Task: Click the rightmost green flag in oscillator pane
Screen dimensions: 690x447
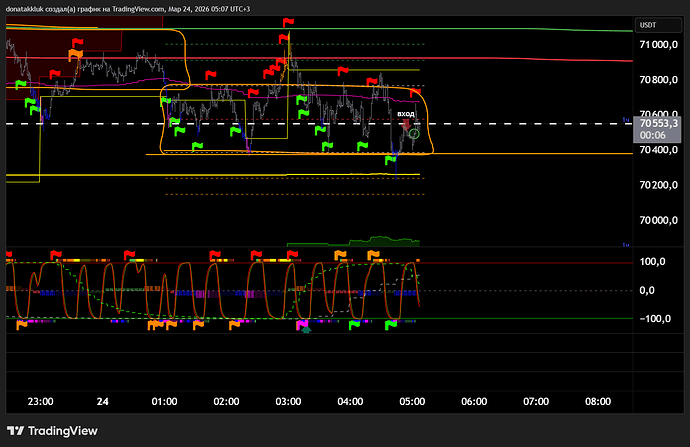Action: coord(391,324)
